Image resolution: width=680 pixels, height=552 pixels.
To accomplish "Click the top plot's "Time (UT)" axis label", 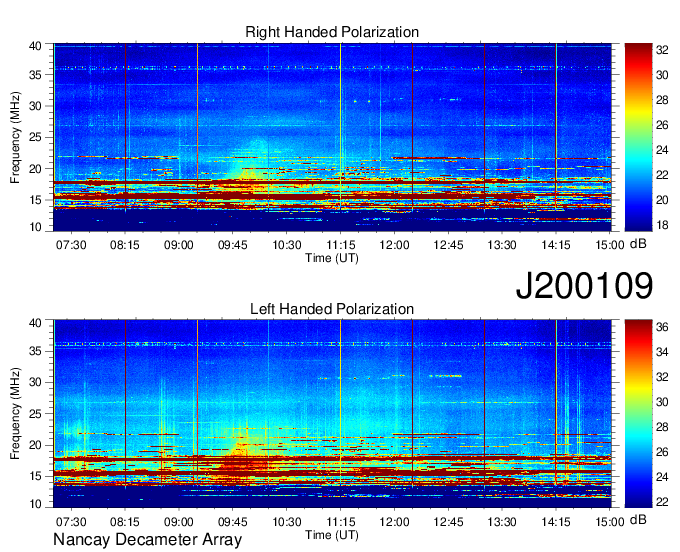I will pyautogui.click(x=332, y=258).
